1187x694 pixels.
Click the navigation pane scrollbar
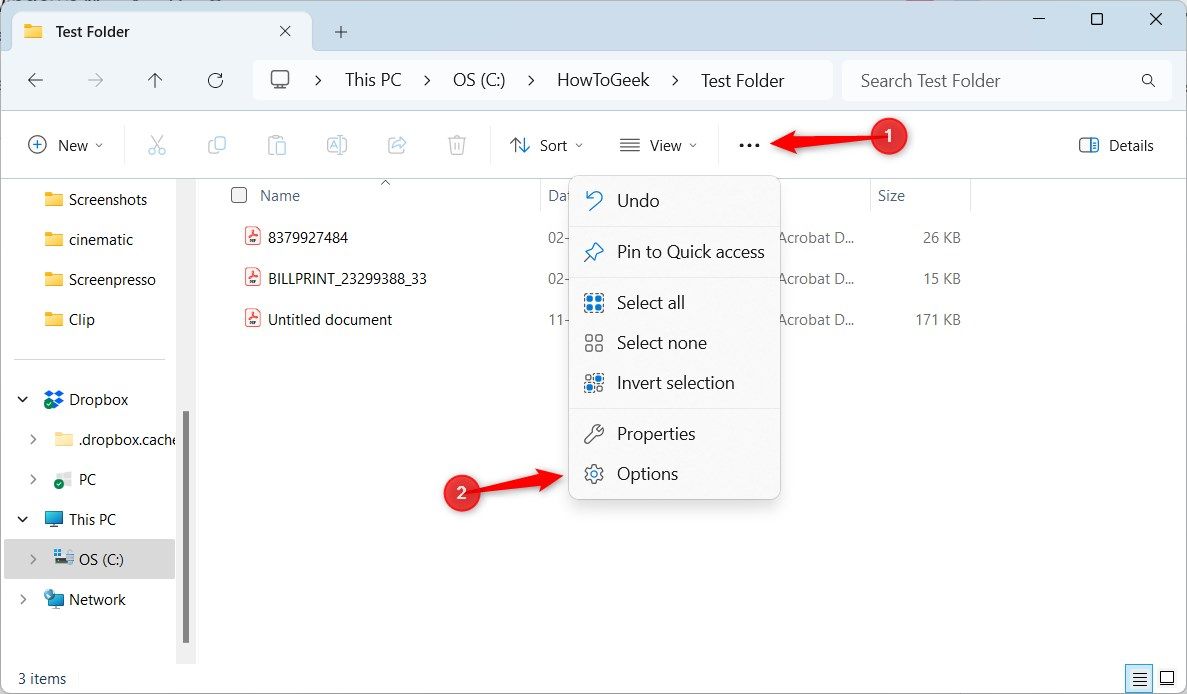(x=186, y=528)
